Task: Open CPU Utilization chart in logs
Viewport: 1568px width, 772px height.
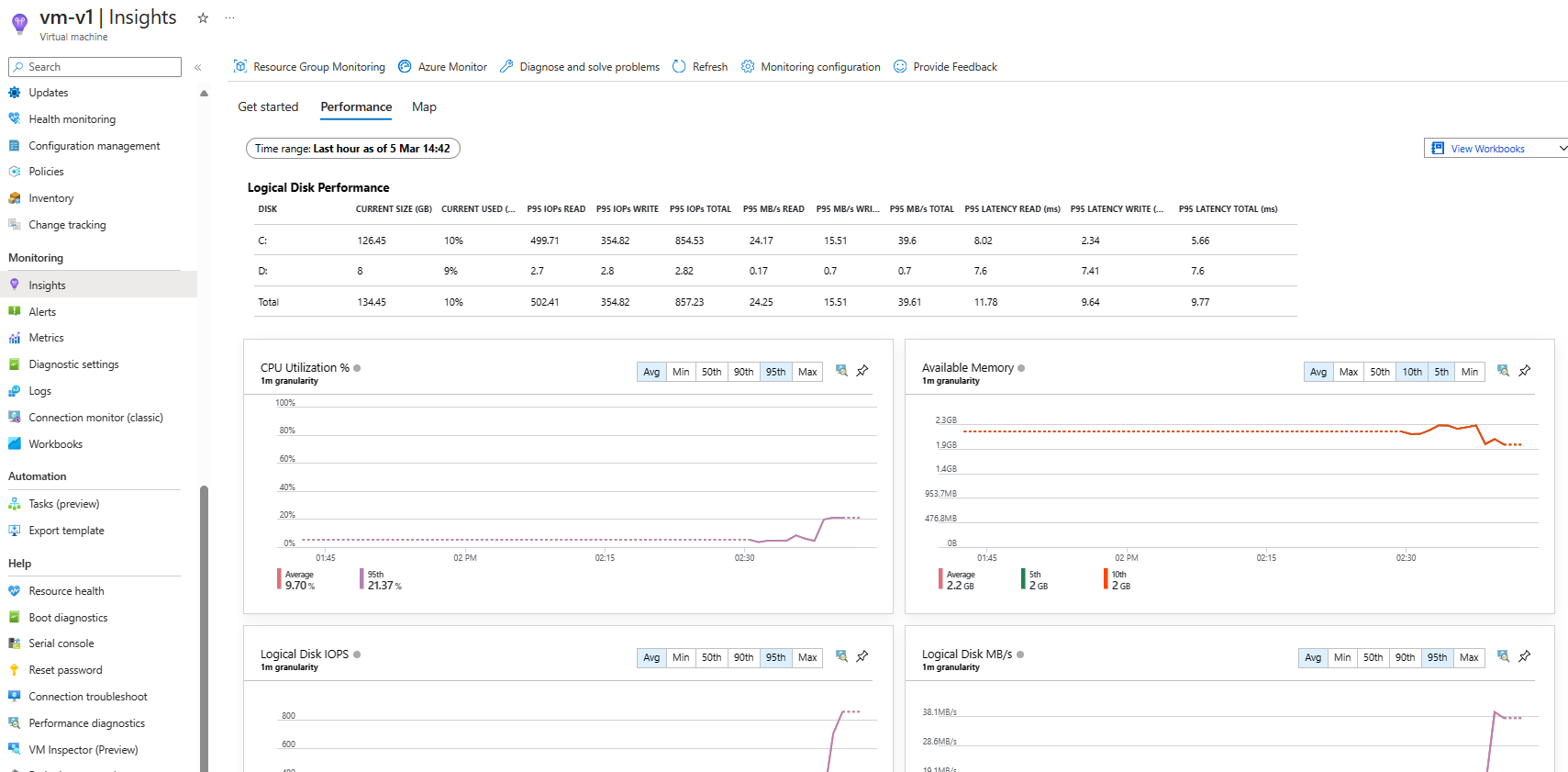Action: click(841, 371)
